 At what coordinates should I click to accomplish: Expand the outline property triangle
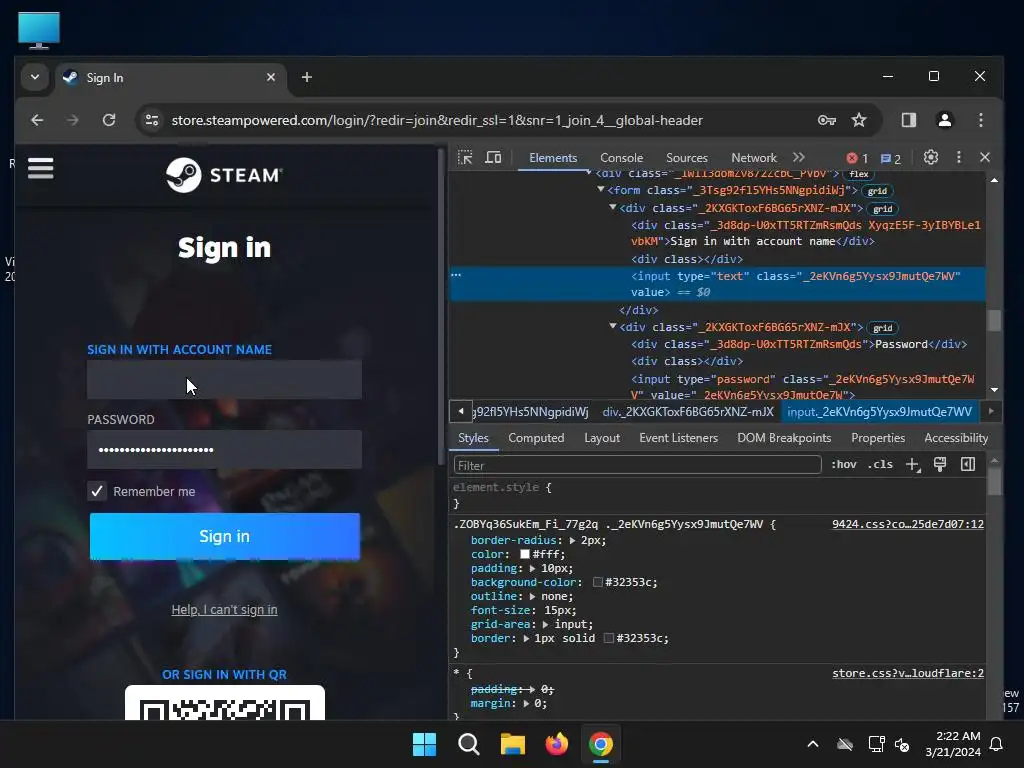[532, 597]
